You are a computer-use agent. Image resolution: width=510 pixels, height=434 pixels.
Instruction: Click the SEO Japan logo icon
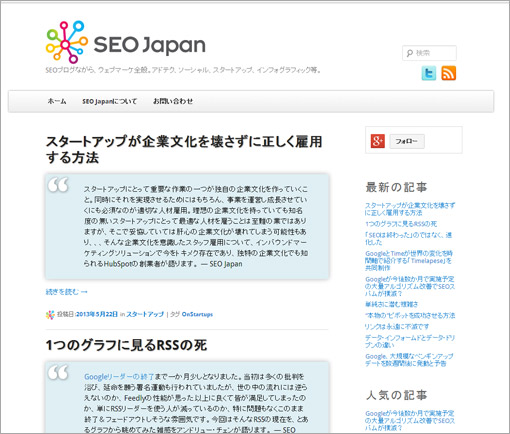pos(67,42)
